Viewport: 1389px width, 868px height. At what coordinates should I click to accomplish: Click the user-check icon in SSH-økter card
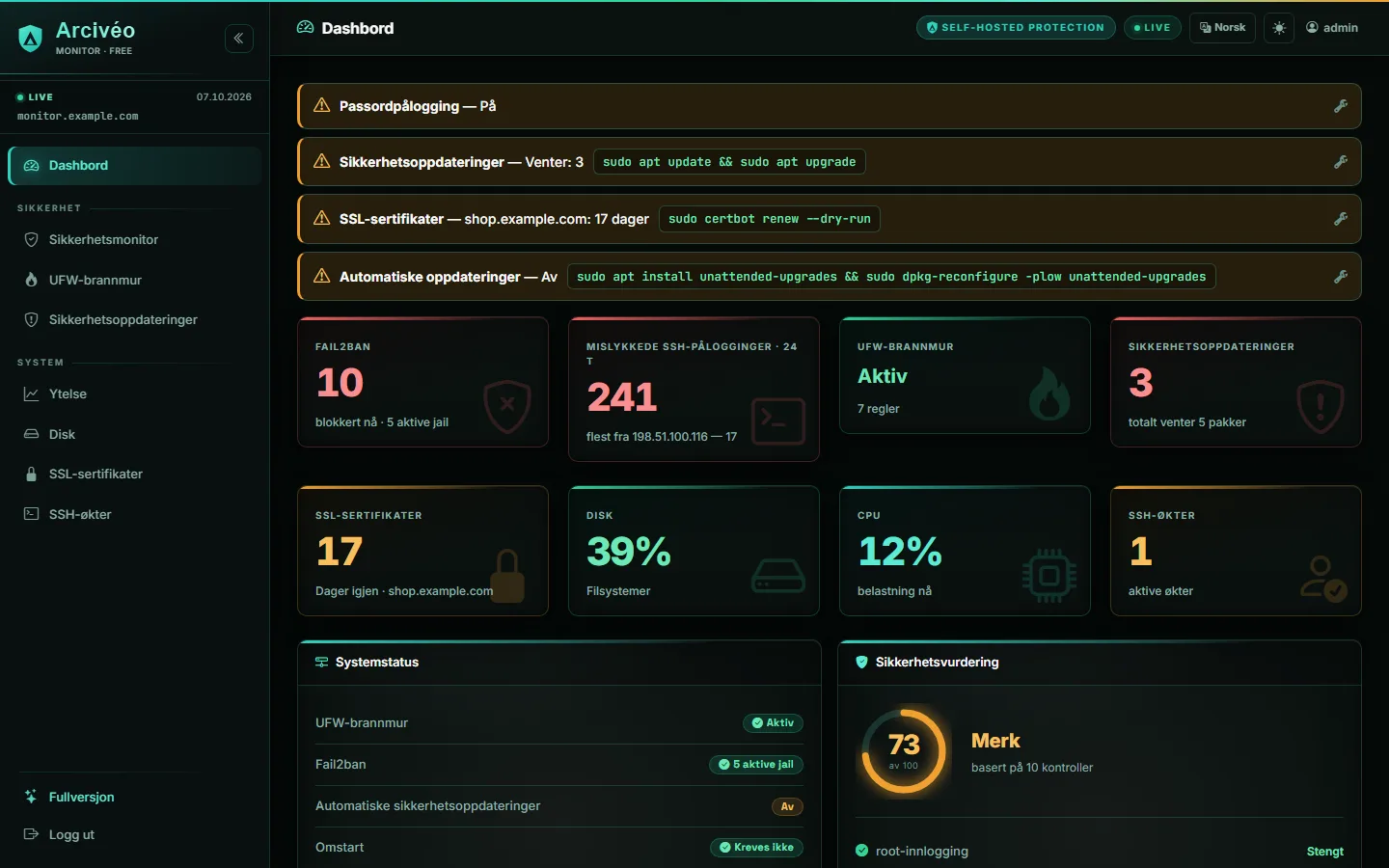(1322, 578)
